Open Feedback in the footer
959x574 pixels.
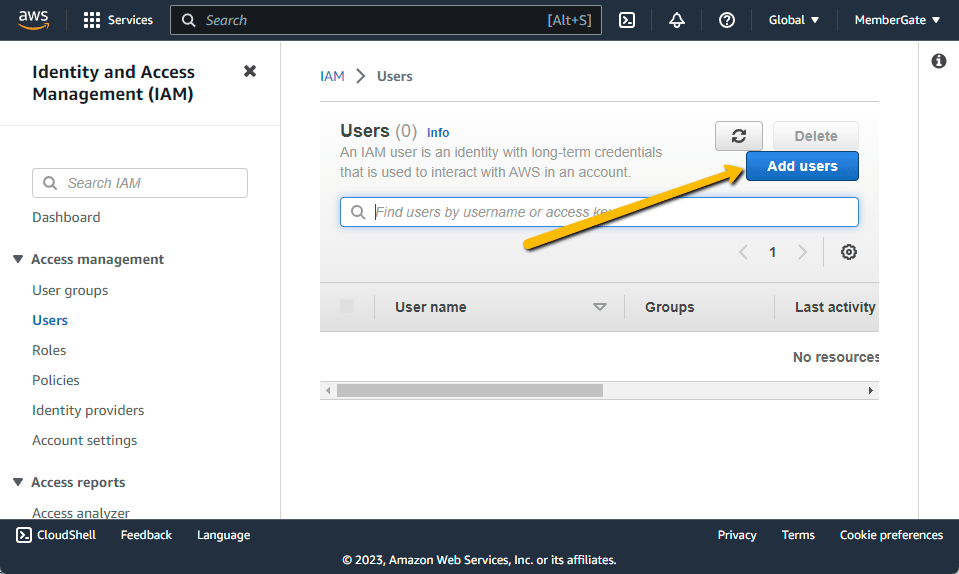coord(146,535)
